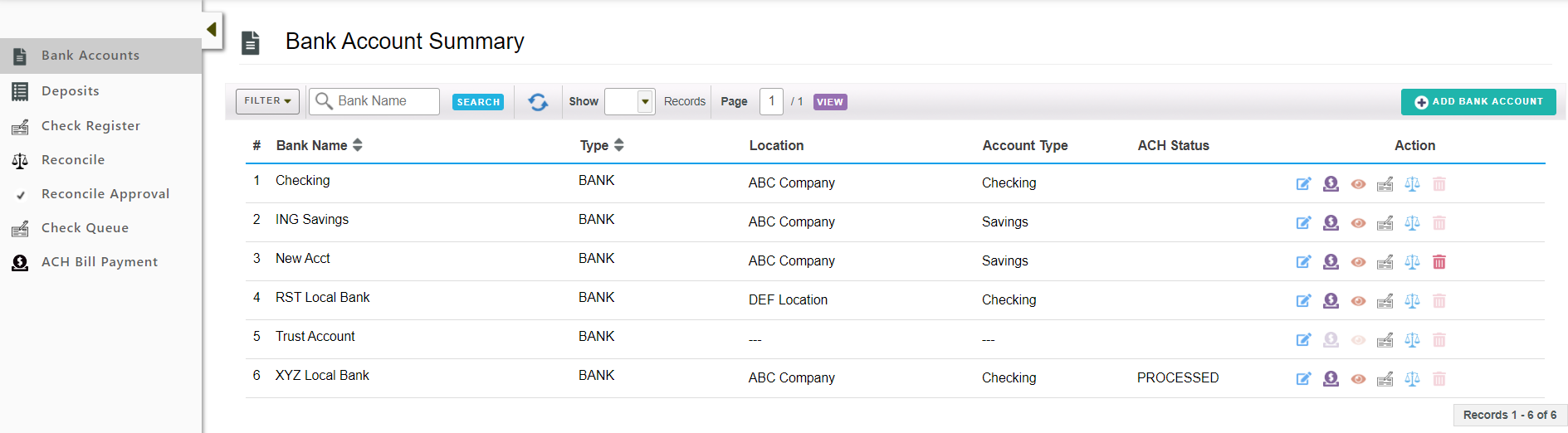Click reconcile scale icon for Trust Account
The height and width of the screenshot is (433, 1568).
coord(1412,340)
